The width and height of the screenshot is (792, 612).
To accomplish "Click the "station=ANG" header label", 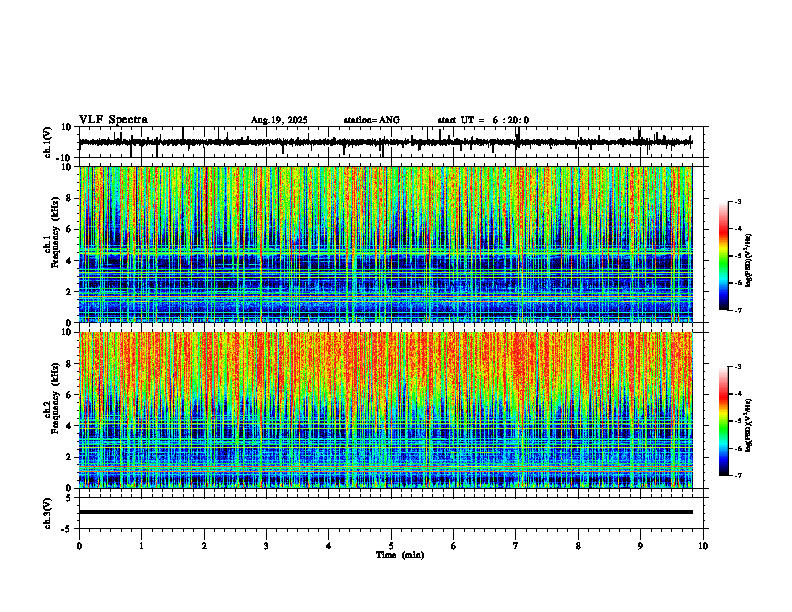I will coord(371,120).
